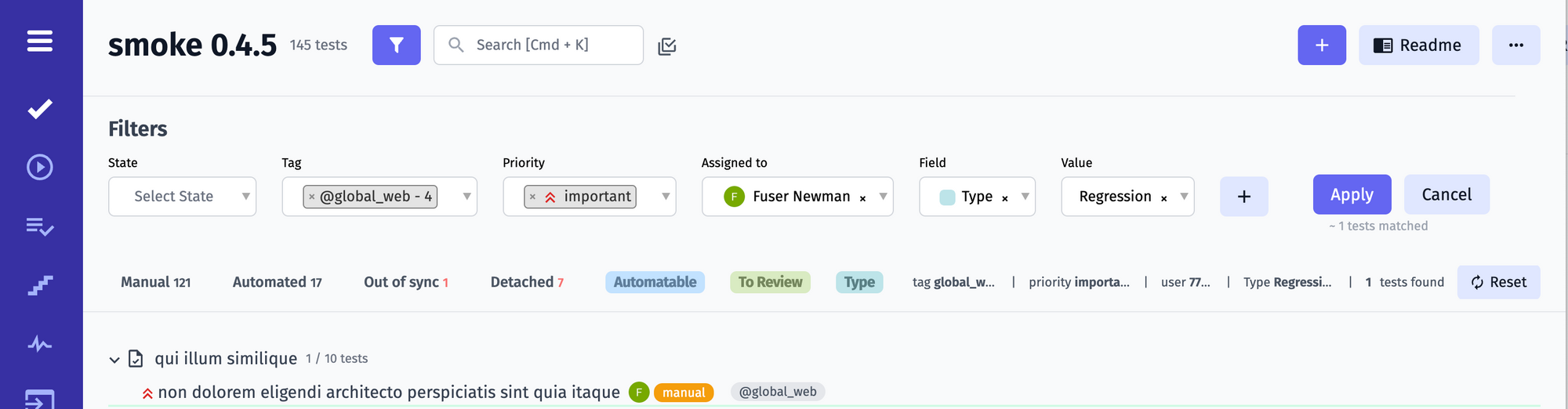The image size is (1568, 409).
Task: Click the multi-select checkbox icon next to search
Action: 667,46
